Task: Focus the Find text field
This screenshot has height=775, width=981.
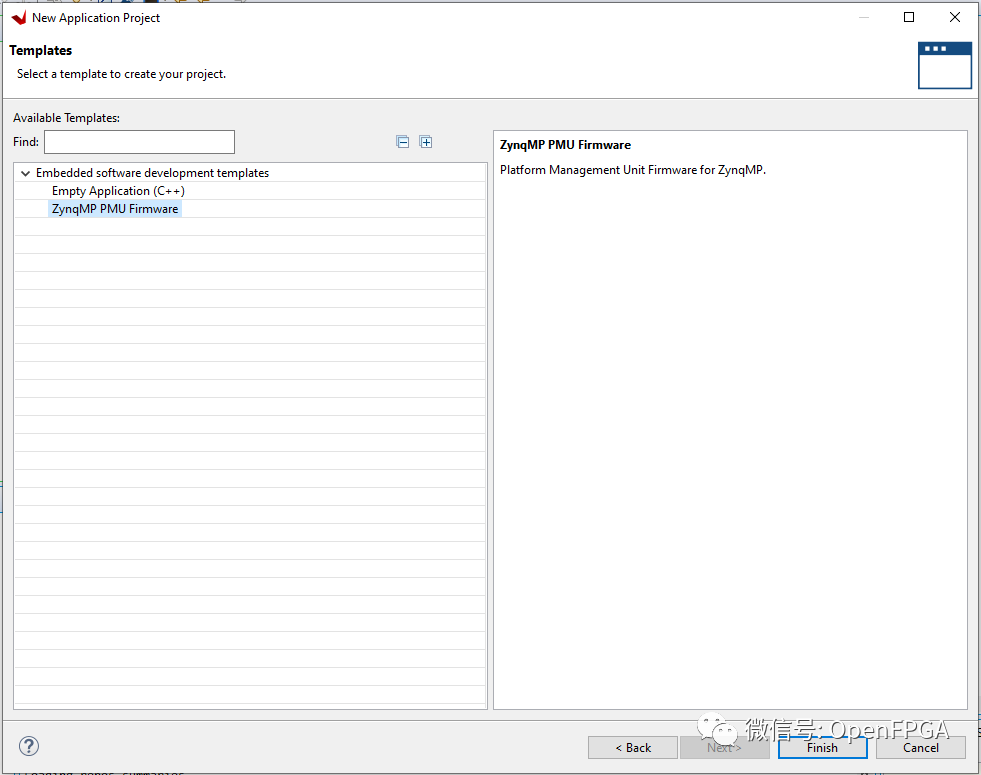Action: [x=139, y=142]
